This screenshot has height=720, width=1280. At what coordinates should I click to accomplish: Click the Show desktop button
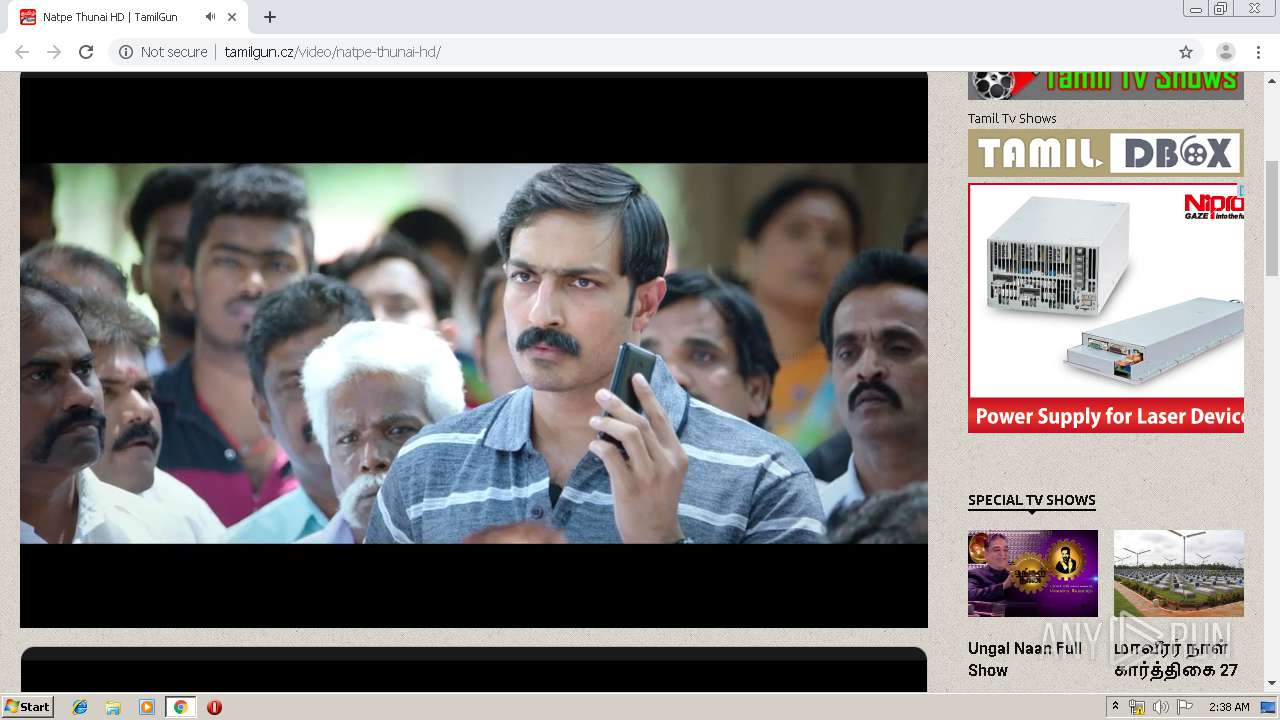pos(1269,707)
